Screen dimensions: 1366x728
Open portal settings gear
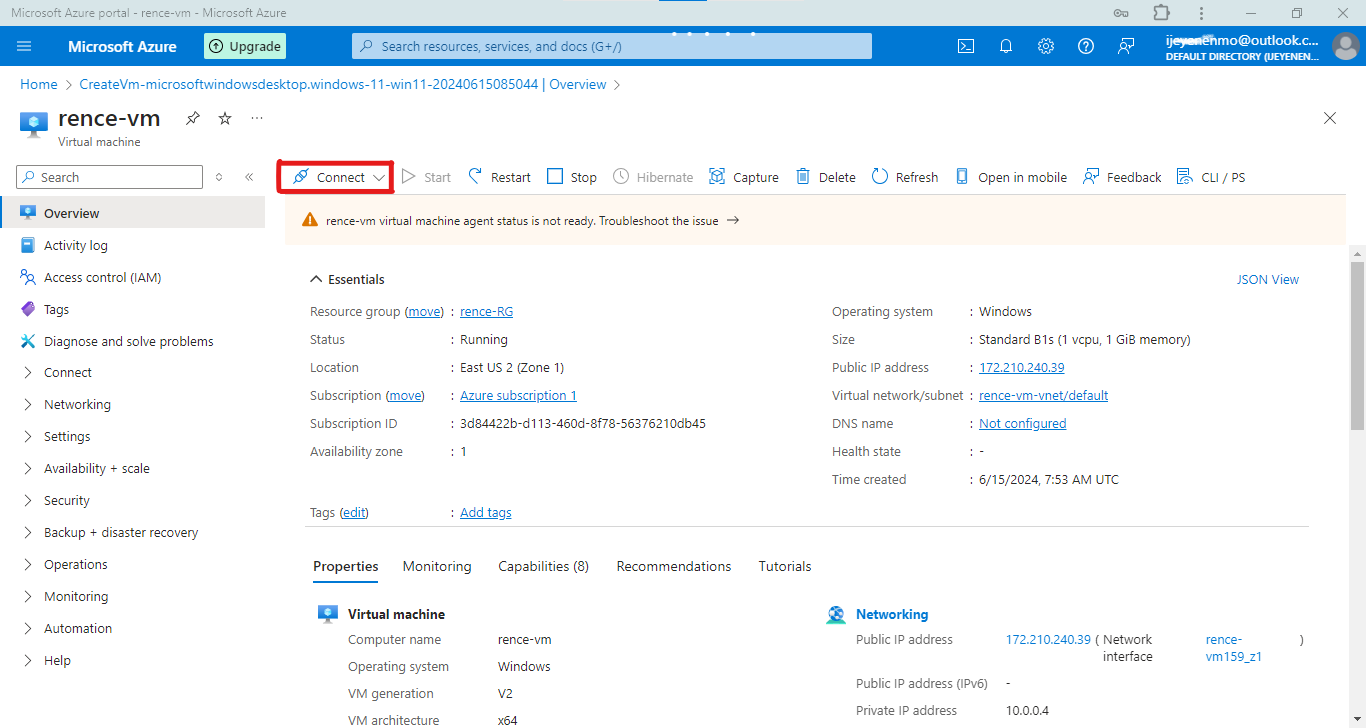point(1046,46)
